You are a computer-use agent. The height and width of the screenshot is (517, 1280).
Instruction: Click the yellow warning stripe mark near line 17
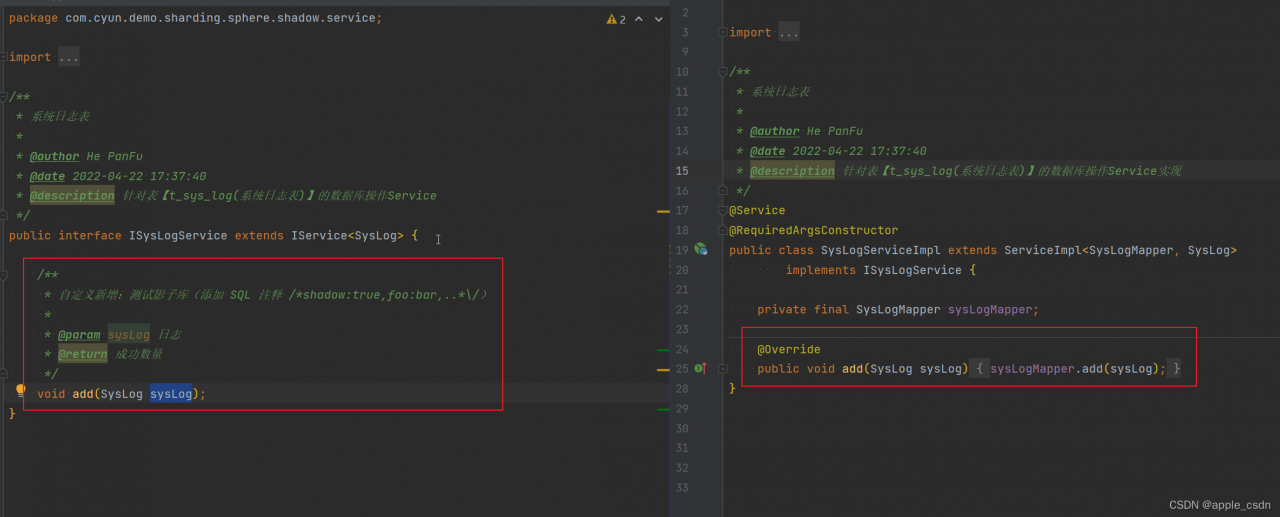pos(662,212)
